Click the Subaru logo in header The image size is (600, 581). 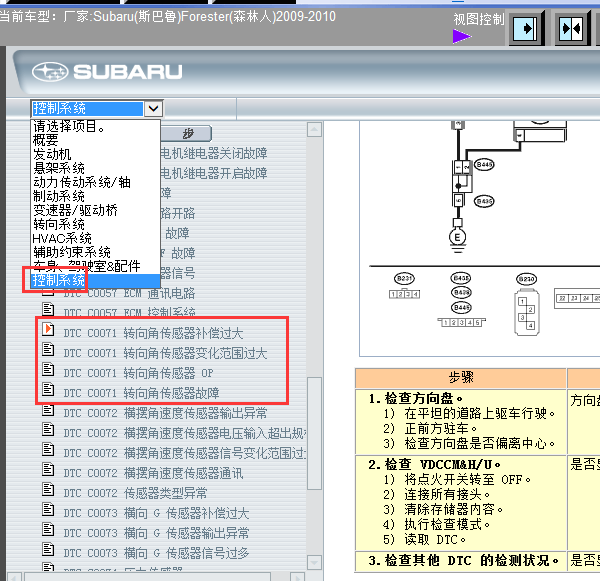(x=107, y=72)
